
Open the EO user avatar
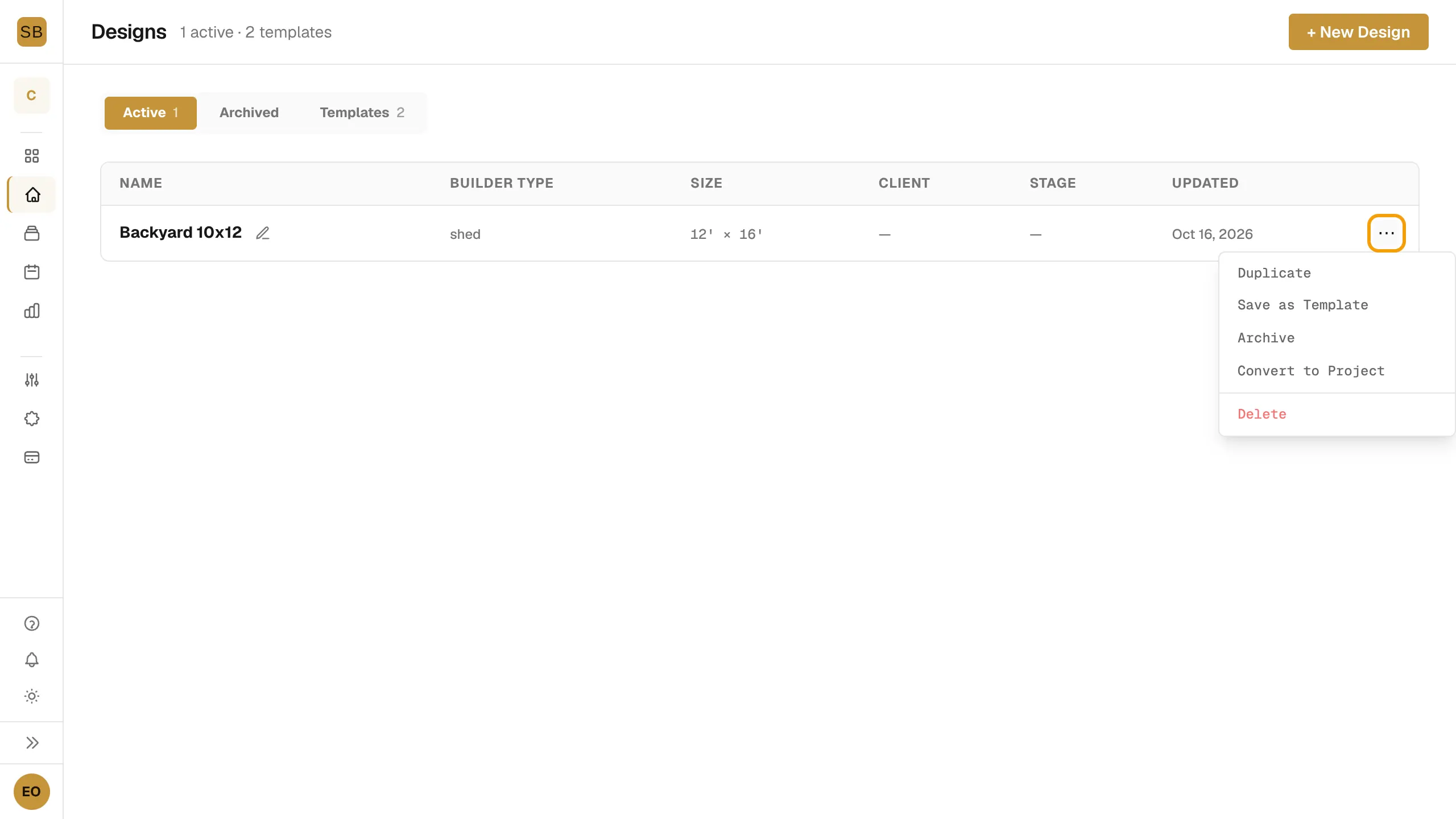coord(31,792)
